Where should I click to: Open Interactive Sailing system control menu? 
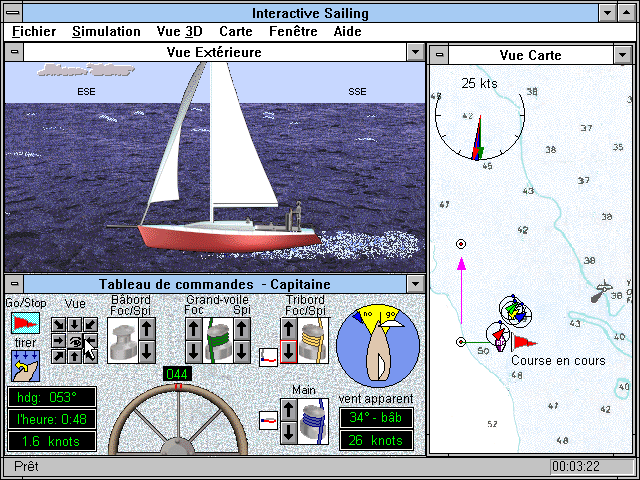pos(13,13)
